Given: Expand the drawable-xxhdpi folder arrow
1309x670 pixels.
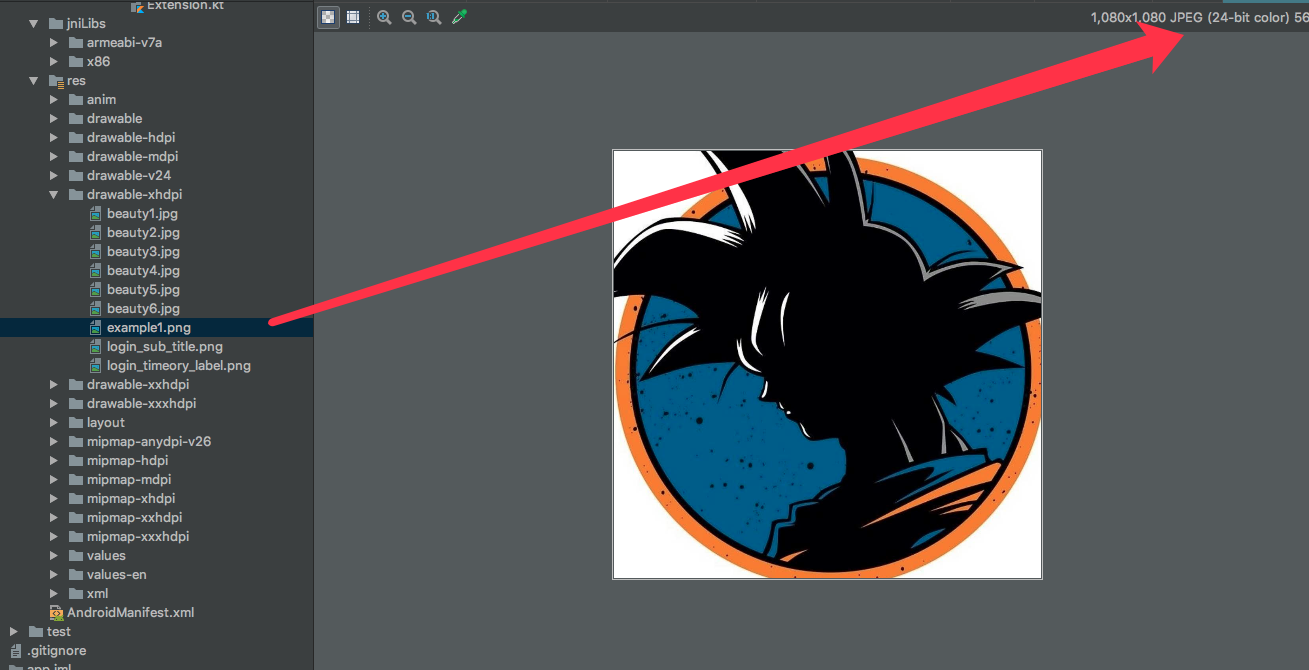Looking at the screenshot, I should pos(54,384).
